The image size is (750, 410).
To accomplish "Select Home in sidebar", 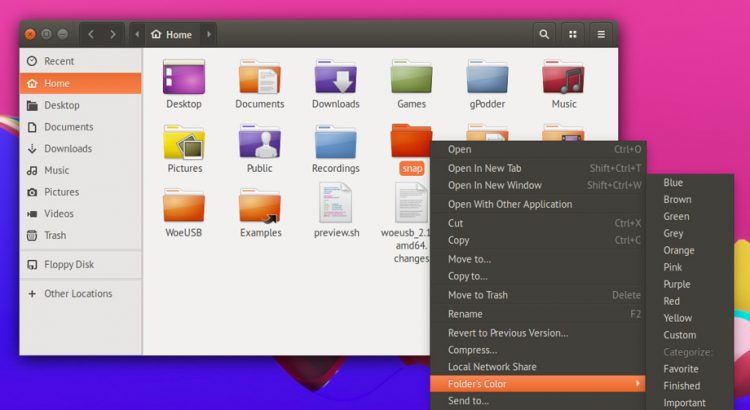I will (80, 83).
